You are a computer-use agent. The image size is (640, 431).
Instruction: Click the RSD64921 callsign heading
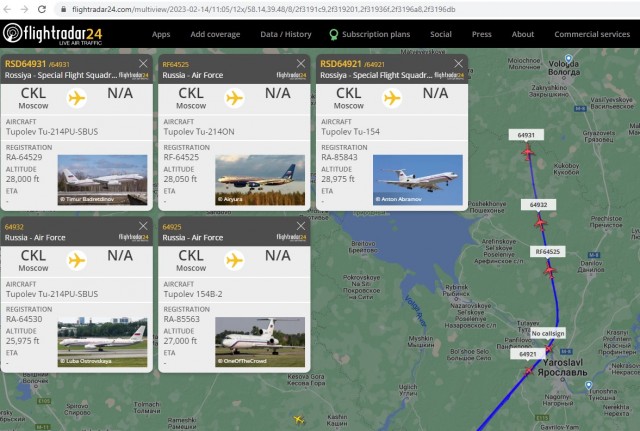pyautogui.click(x=341, y=64)
